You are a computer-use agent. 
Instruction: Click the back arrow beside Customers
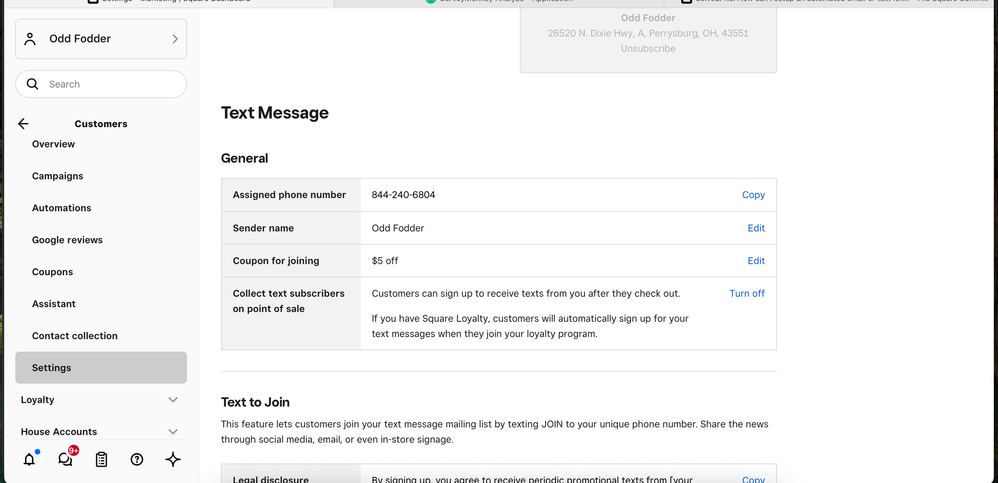click(x=23, y=124)
